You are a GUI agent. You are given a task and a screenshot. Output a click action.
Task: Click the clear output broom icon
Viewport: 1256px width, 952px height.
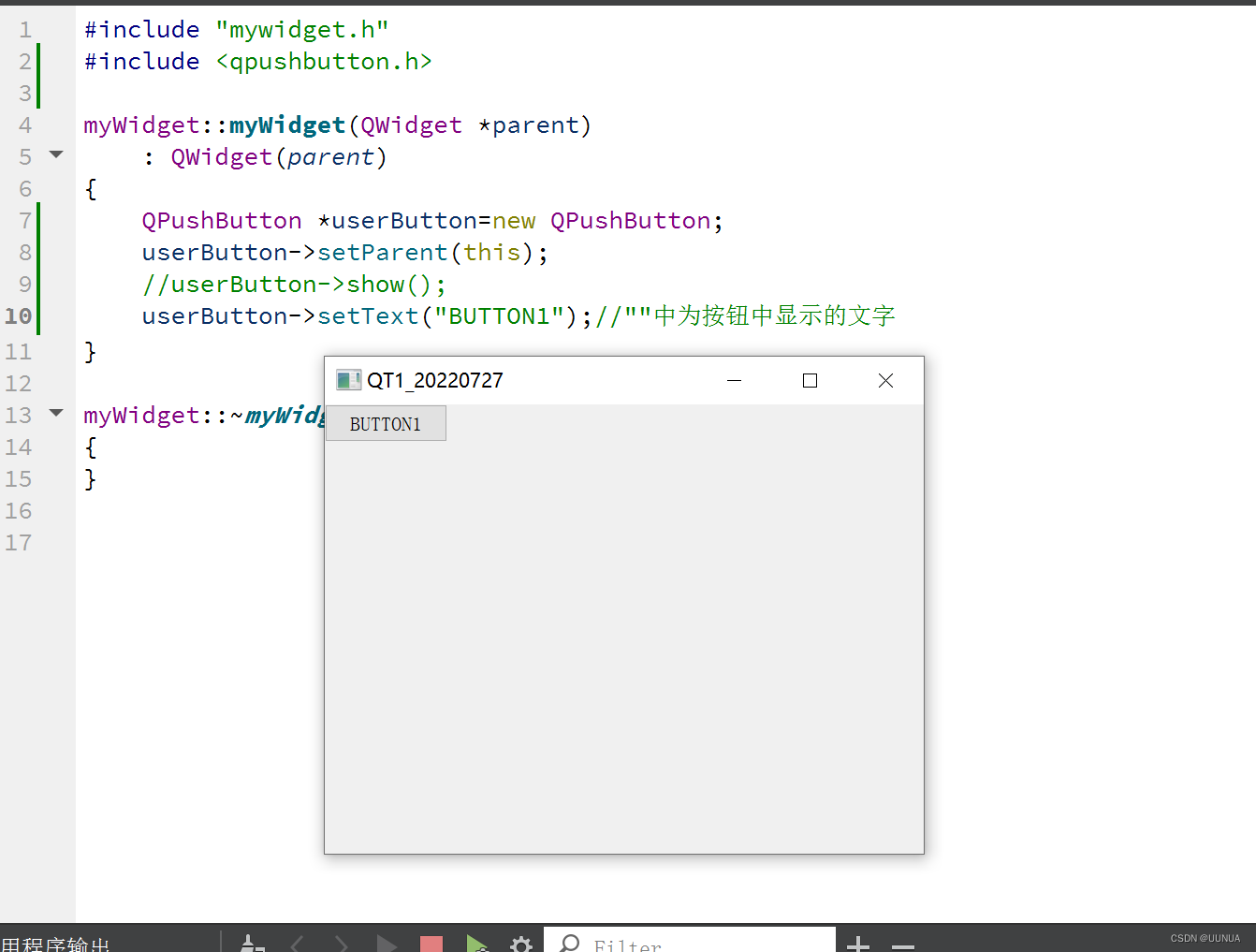coord(252,943)
